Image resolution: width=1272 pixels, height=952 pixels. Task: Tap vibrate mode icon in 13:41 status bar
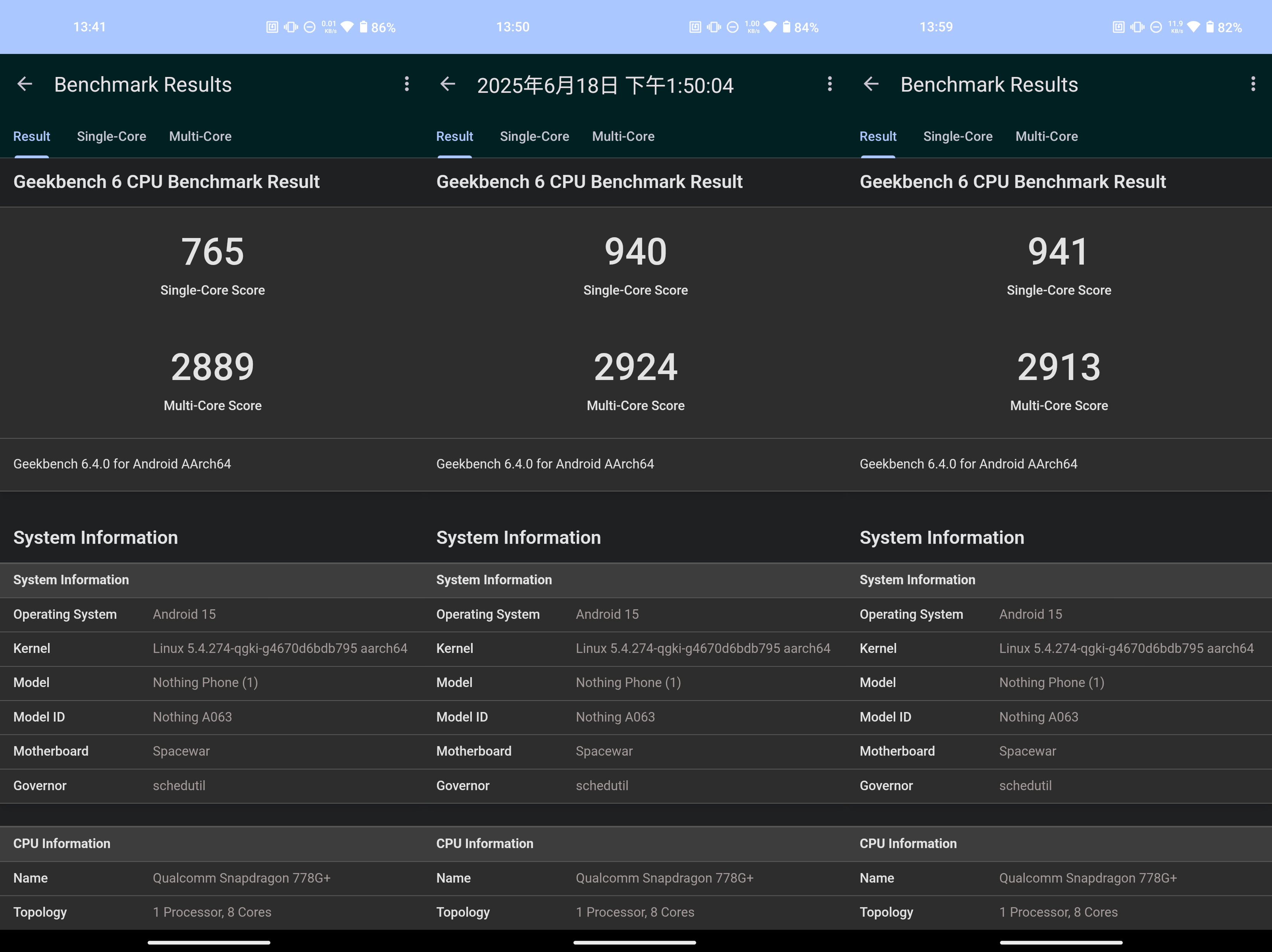(x=290, y=27)
